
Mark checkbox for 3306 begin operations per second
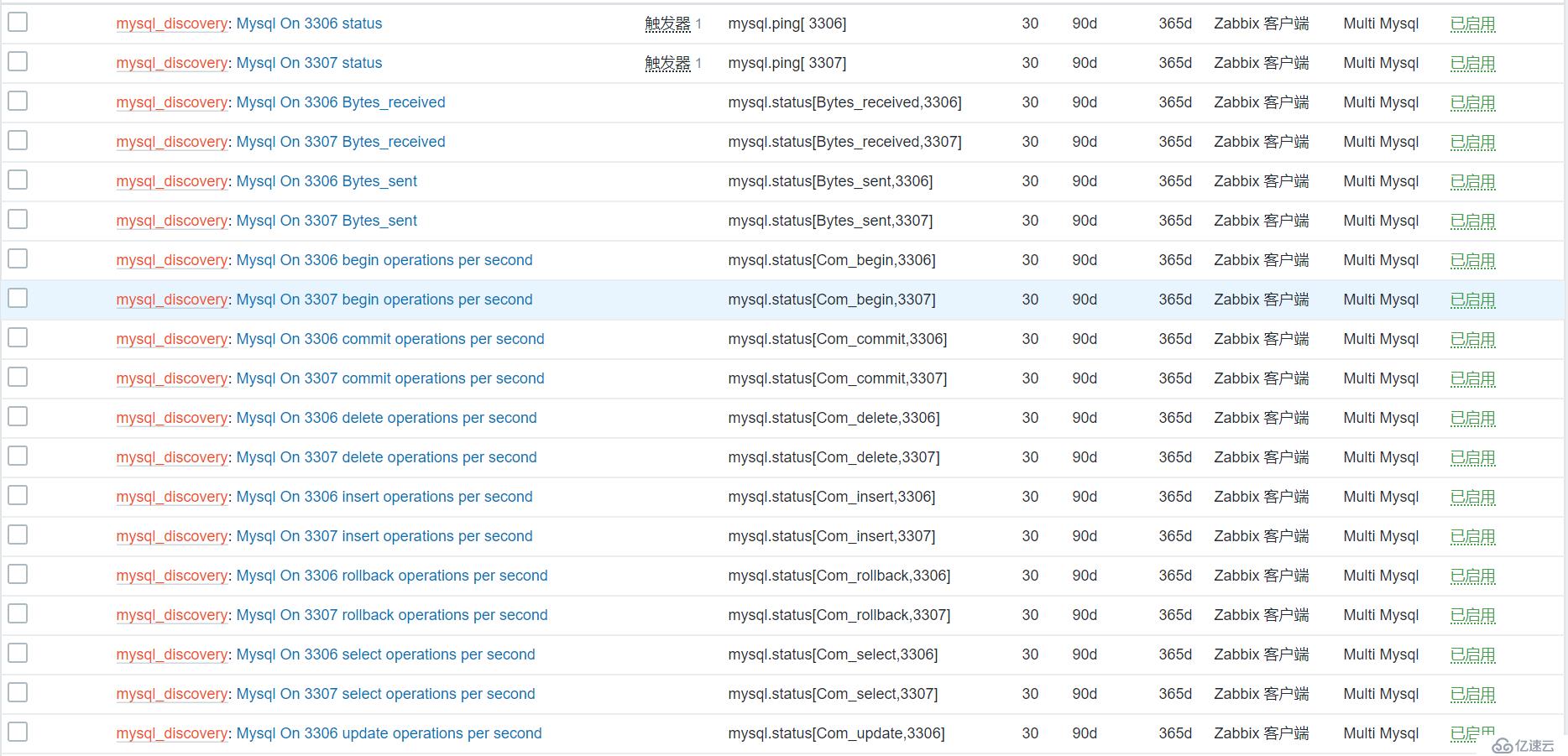(x=18, y=258)
